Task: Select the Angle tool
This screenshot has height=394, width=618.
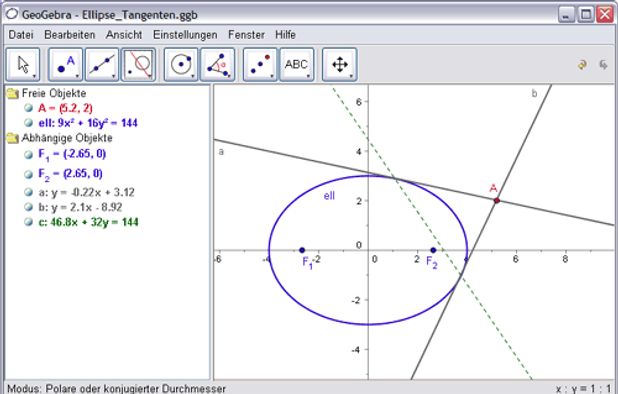Action: point(218,65)
